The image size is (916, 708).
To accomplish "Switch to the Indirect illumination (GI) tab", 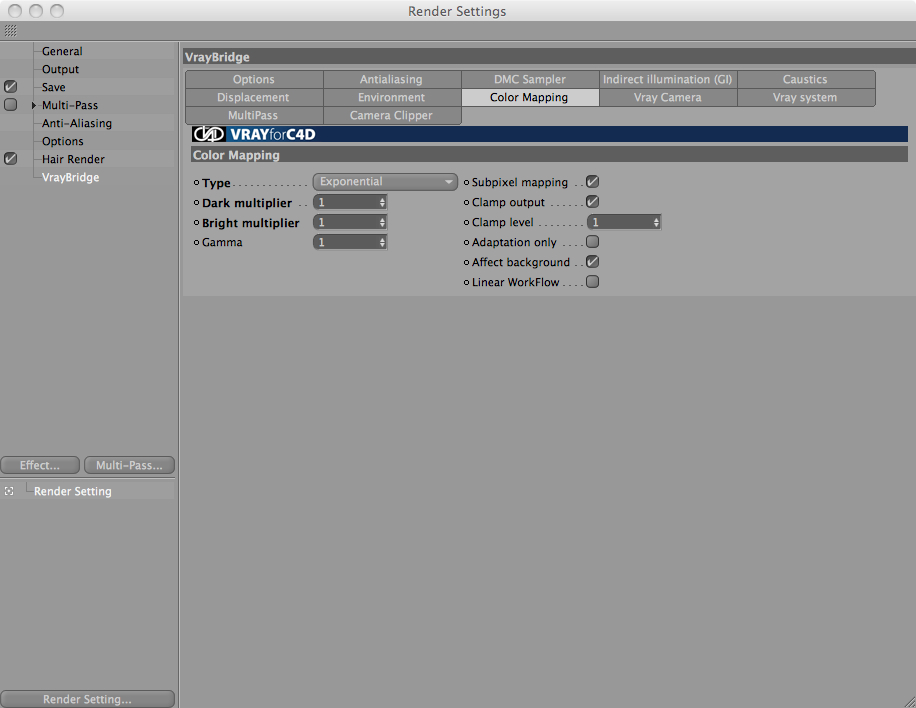I will [668, 79].
